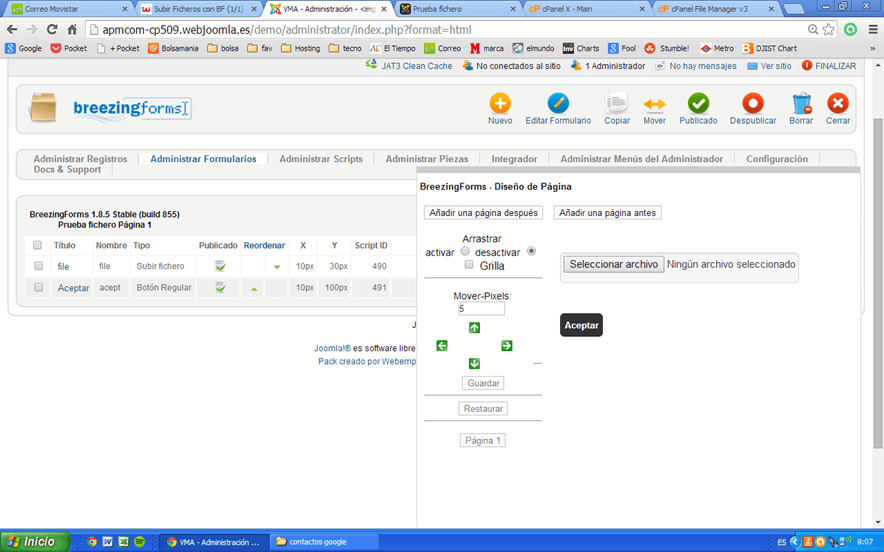Click the Restaurar button

(483, 408)
